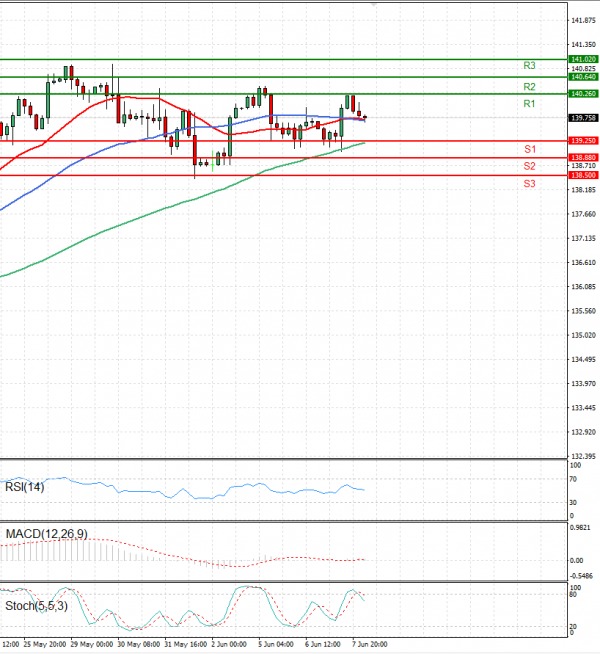Click the 141.020 green price tag
The height and width of the screenshot is (654, 600).
pos(583,60)
